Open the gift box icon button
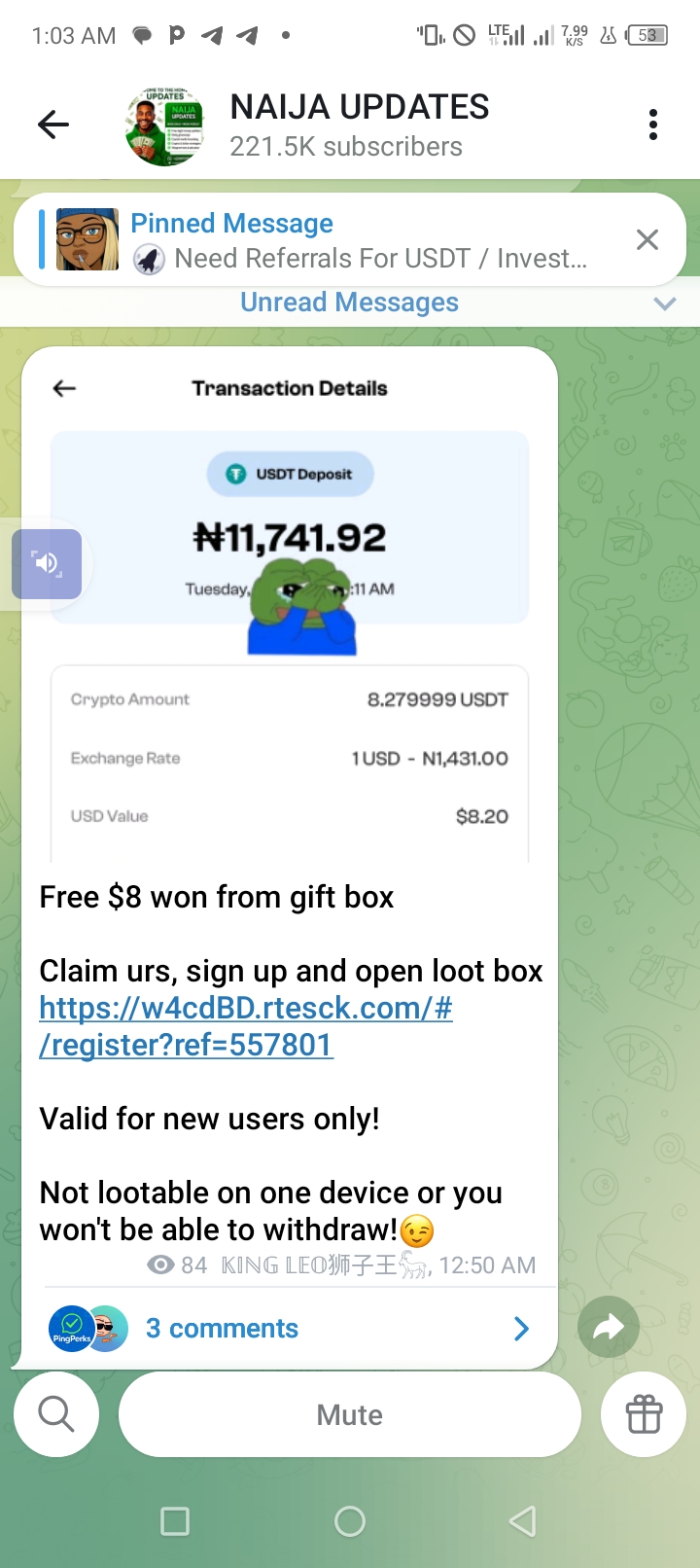Viewport: 700px width, 1568px height. click(644, 1414)
